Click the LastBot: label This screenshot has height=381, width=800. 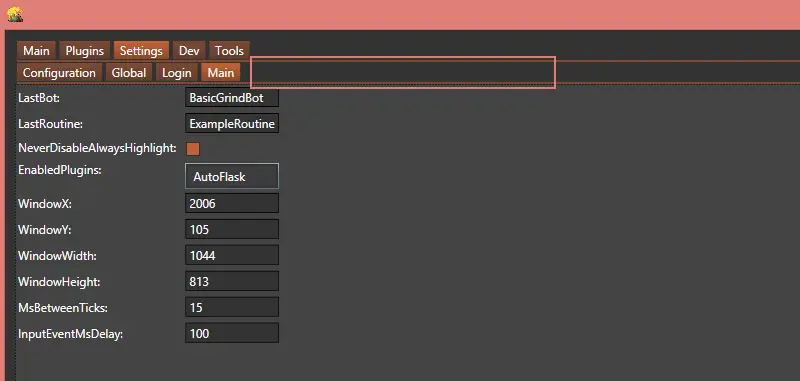pos(39,98)
